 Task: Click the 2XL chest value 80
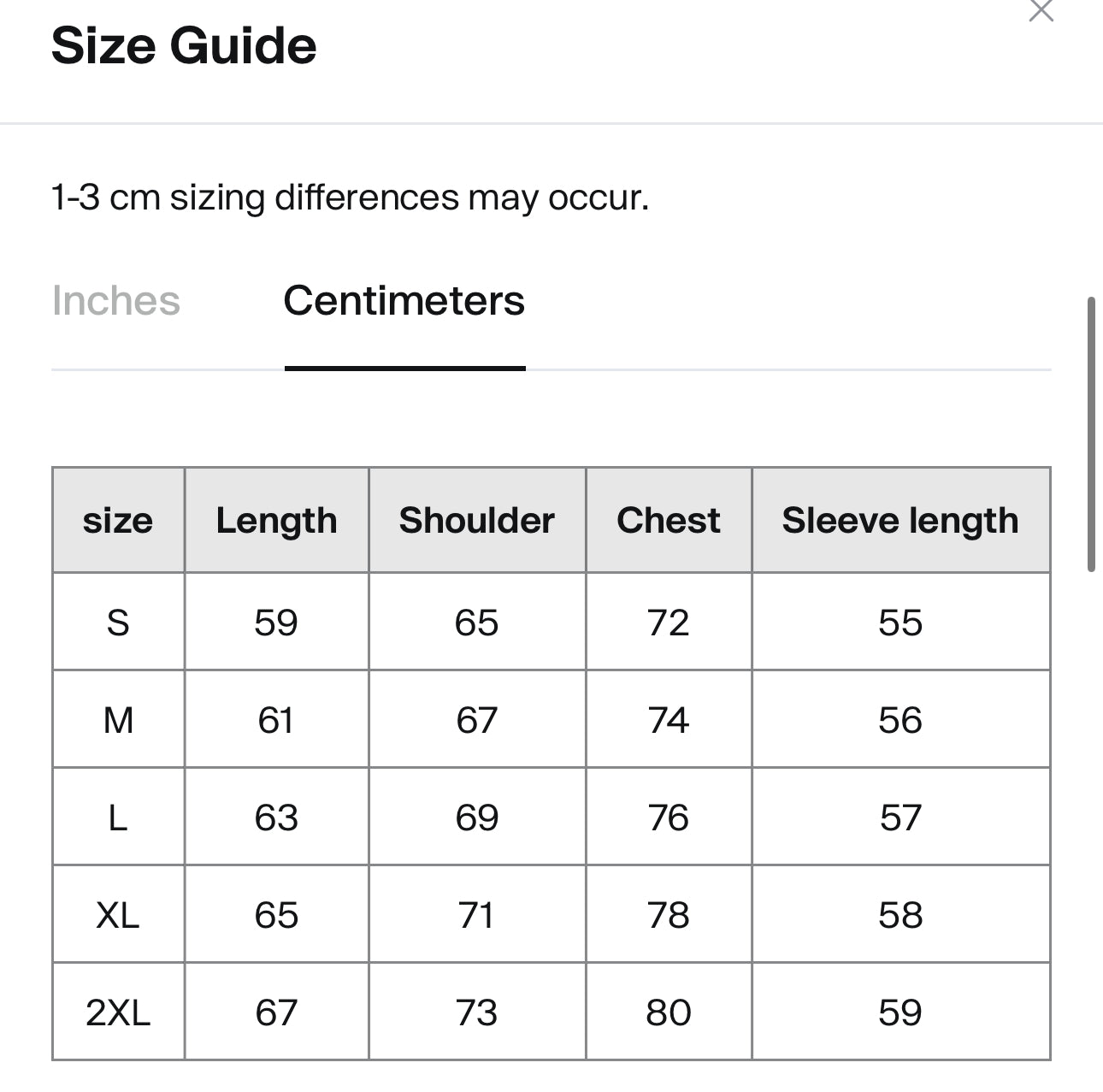point(669,1012)
